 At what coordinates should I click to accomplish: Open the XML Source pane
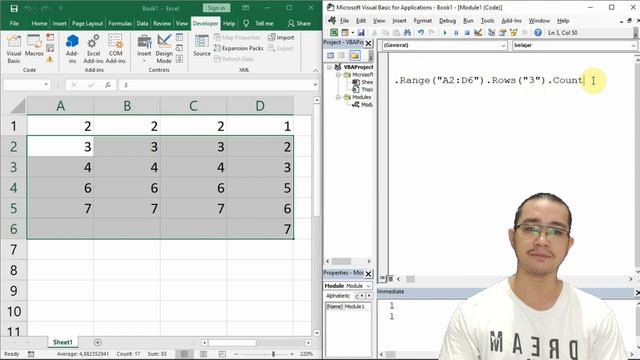pyautogui.click(x=202, y=46)
